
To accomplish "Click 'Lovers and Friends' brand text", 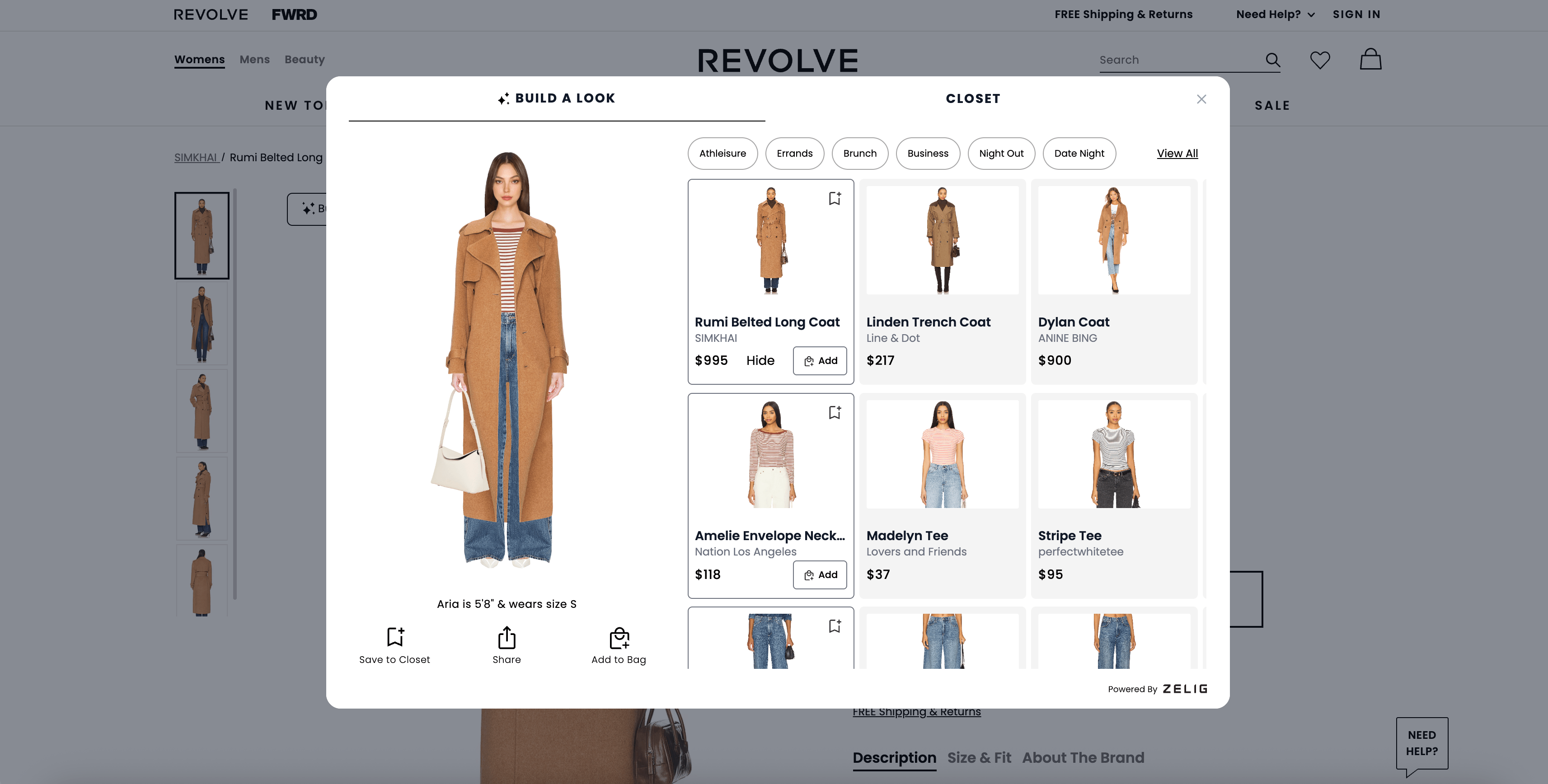I will coord(916,552).
